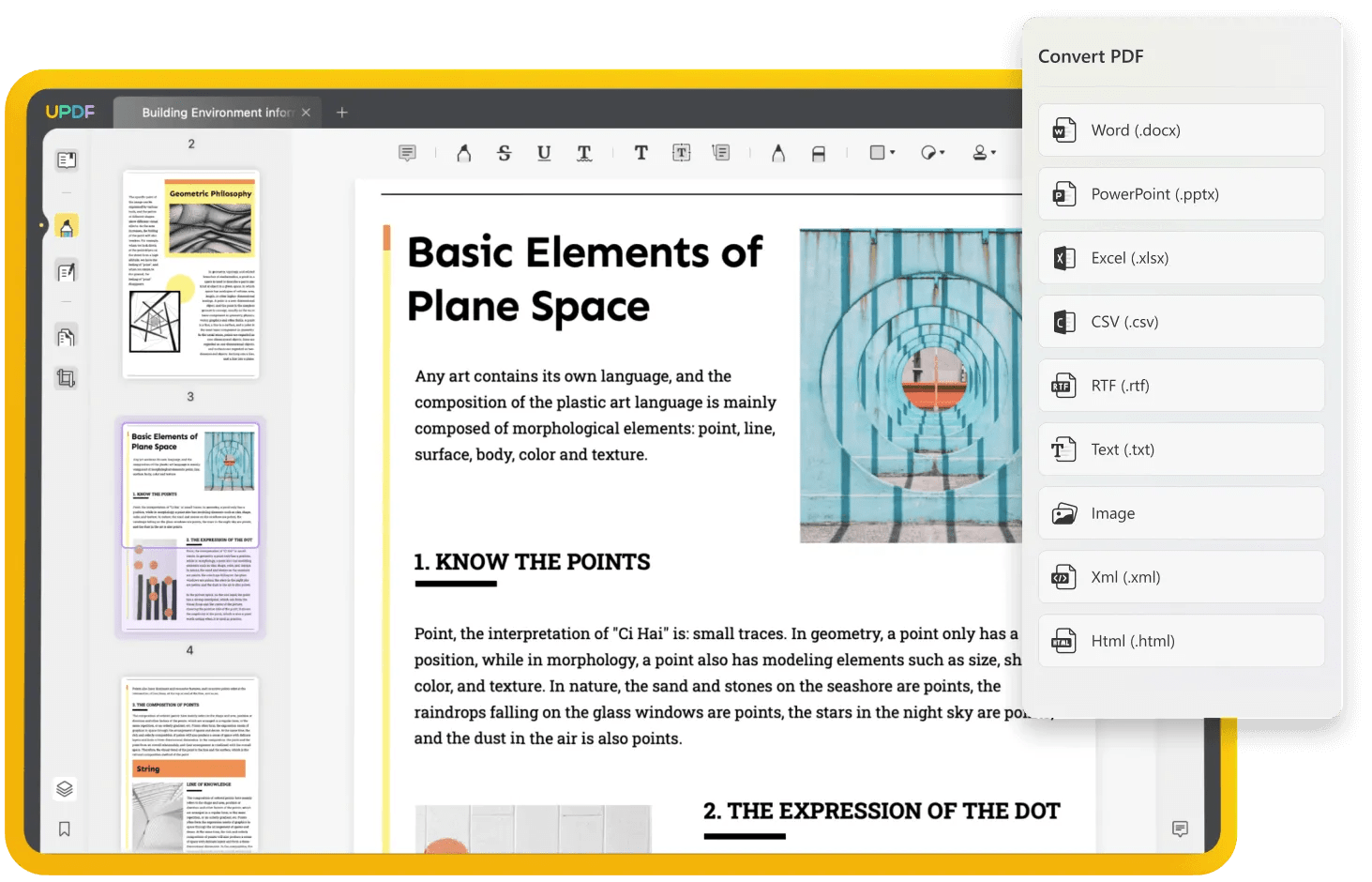Click the blue circular gates photo

pos(911,386)
